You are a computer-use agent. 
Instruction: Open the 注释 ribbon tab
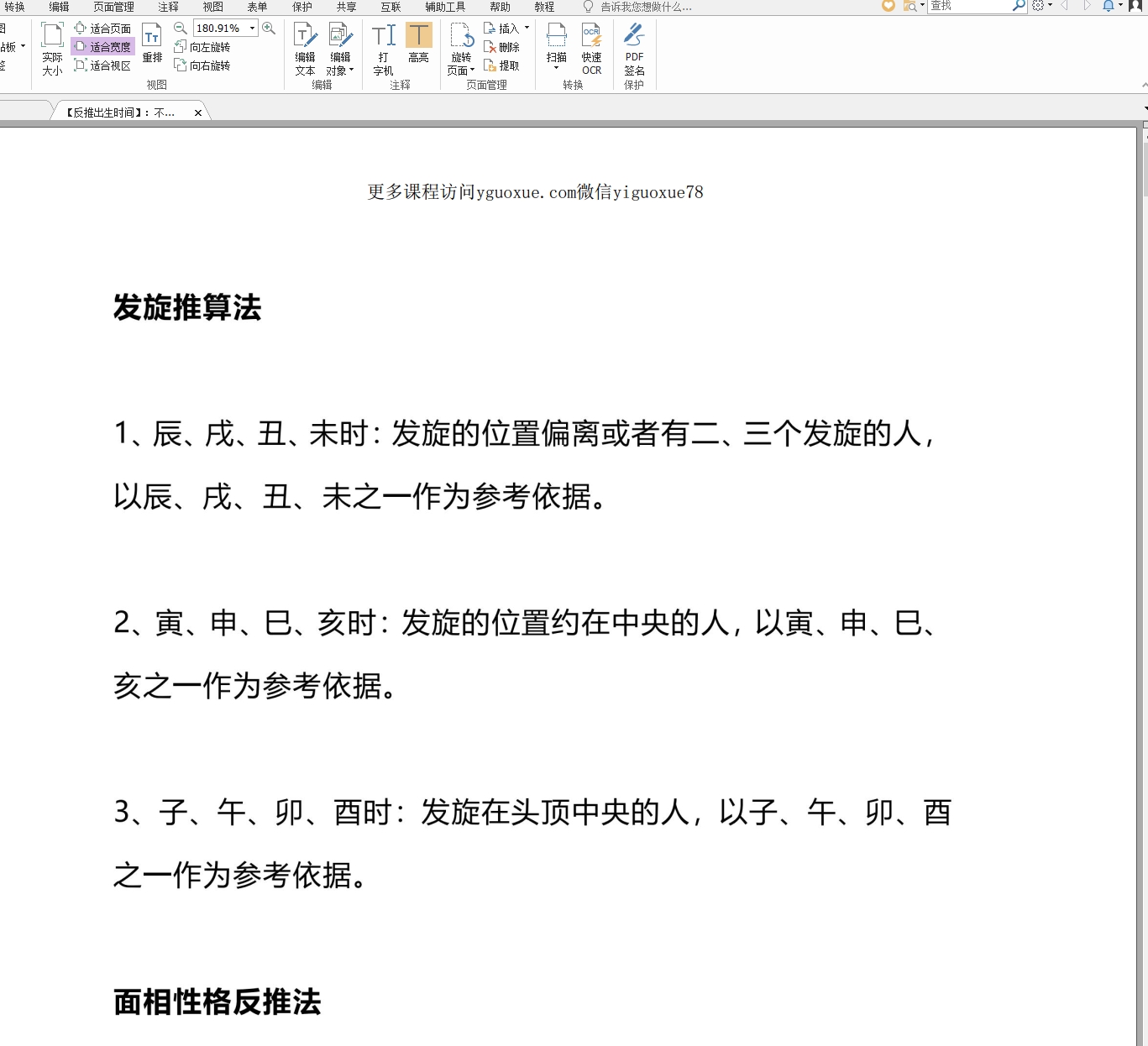click(x=168, y=7)
